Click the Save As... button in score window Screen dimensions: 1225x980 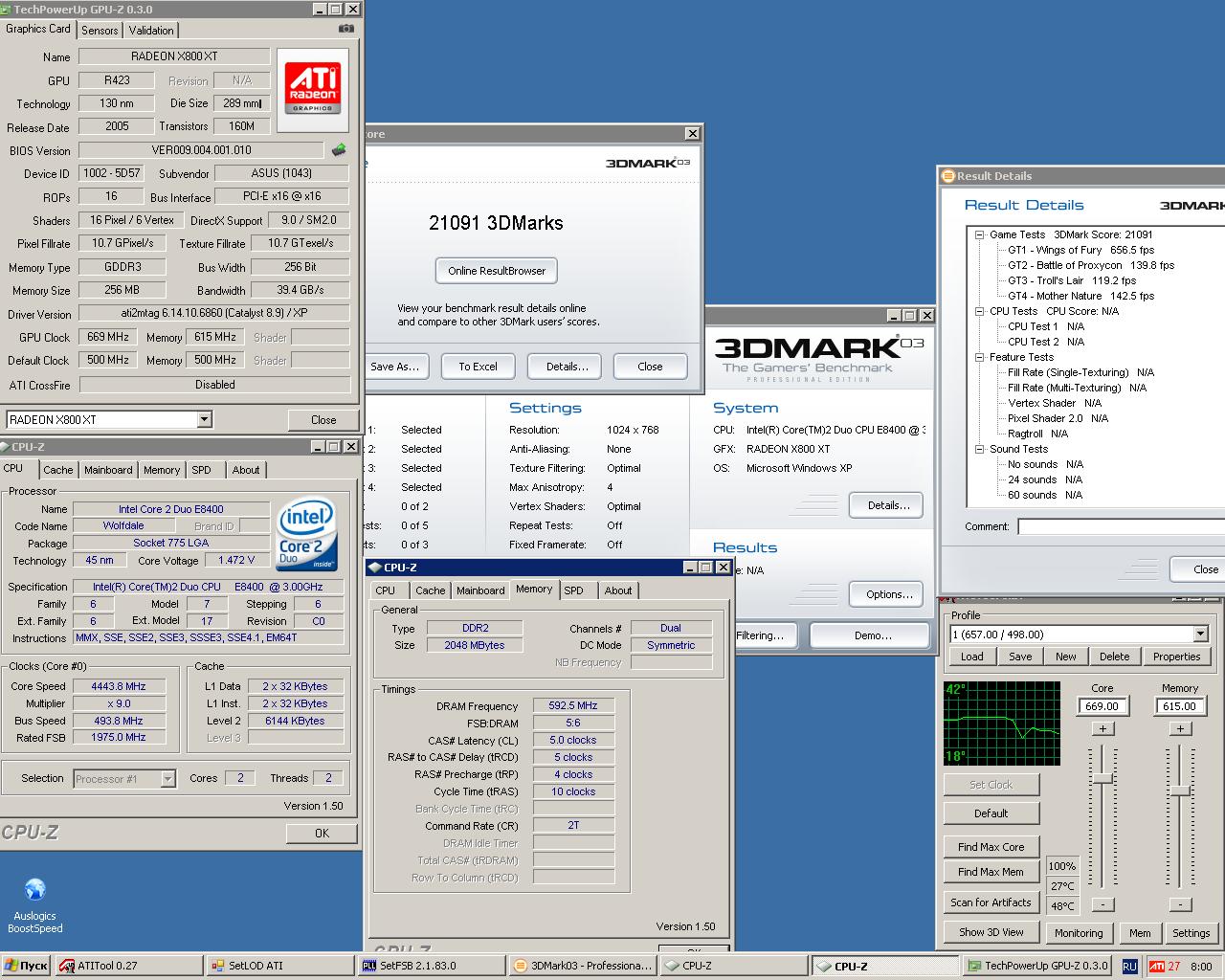(x=395, y=367)
